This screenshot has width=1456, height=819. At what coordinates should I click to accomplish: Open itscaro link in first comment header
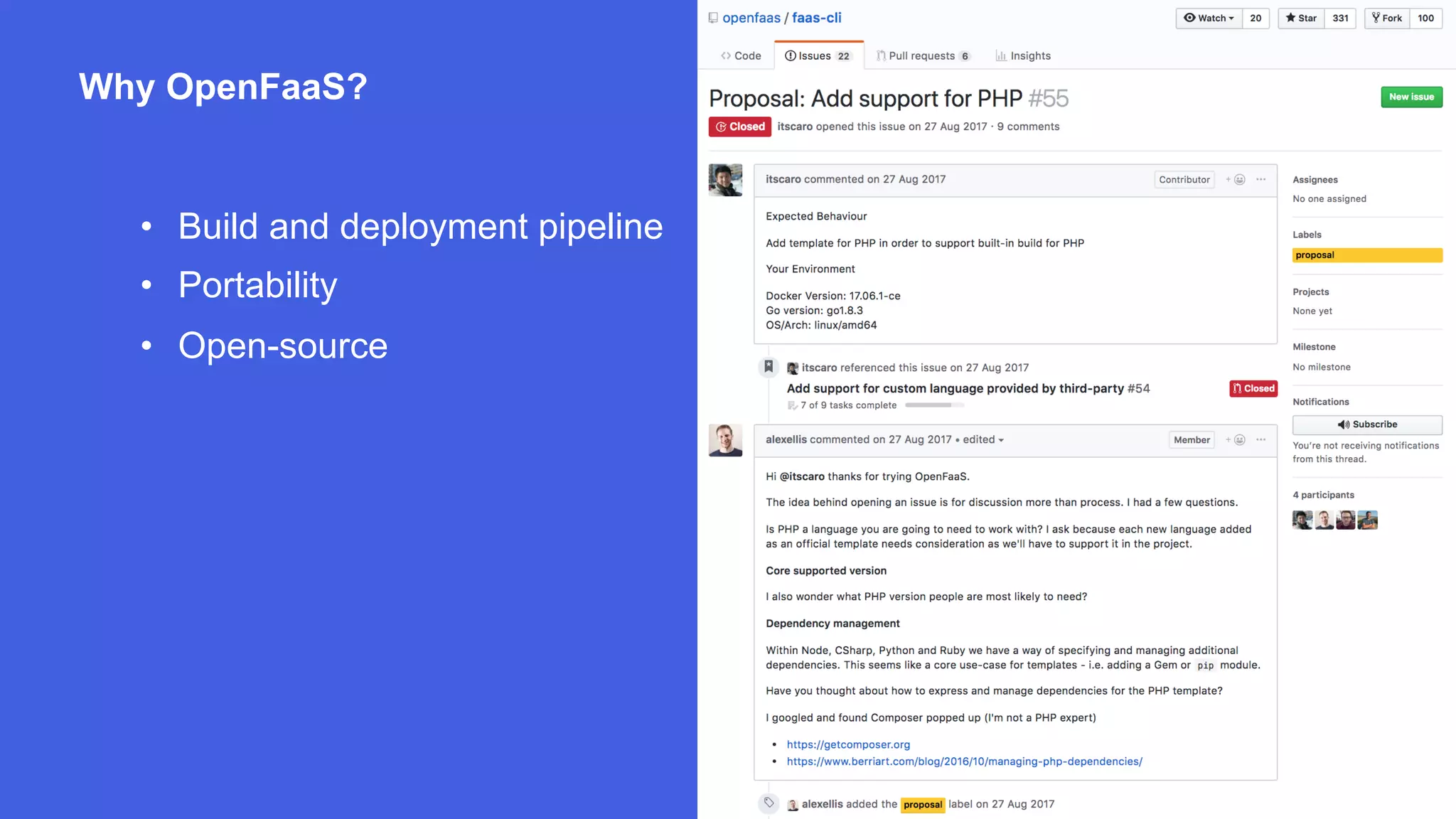[783, 179]
